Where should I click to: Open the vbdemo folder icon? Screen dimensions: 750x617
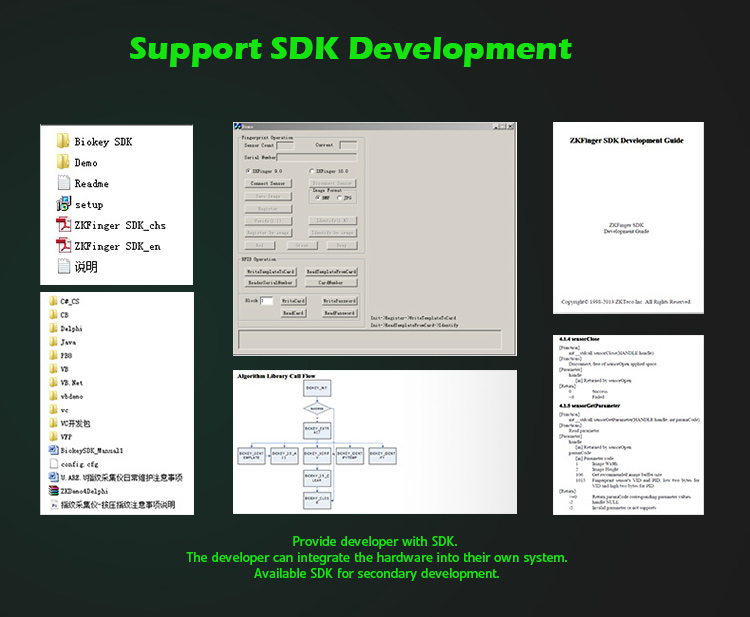click(x=54, y=396)
